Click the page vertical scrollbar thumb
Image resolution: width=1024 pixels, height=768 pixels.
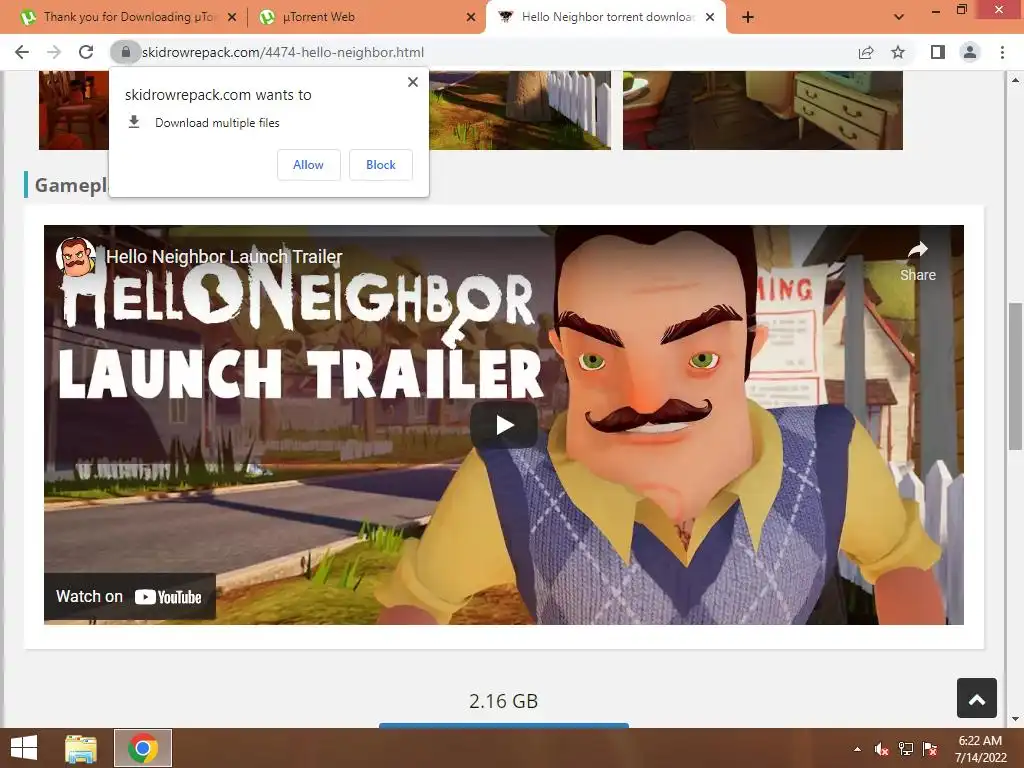(1016, 376)
